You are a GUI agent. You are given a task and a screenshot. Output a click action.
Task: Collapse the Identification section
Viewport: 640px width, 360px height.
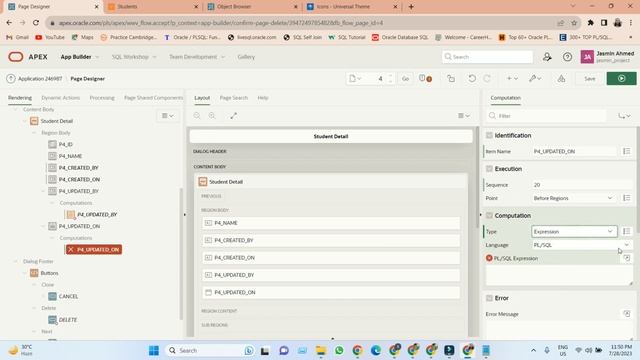(x=489, y=135)
